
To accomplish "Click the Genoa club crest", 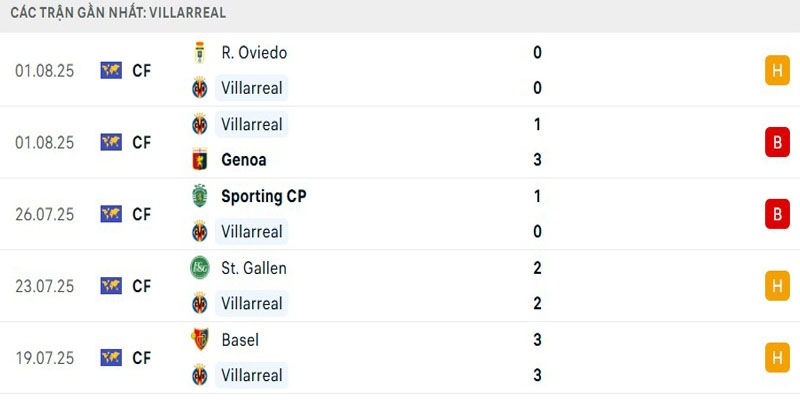I will pos(199,160).
